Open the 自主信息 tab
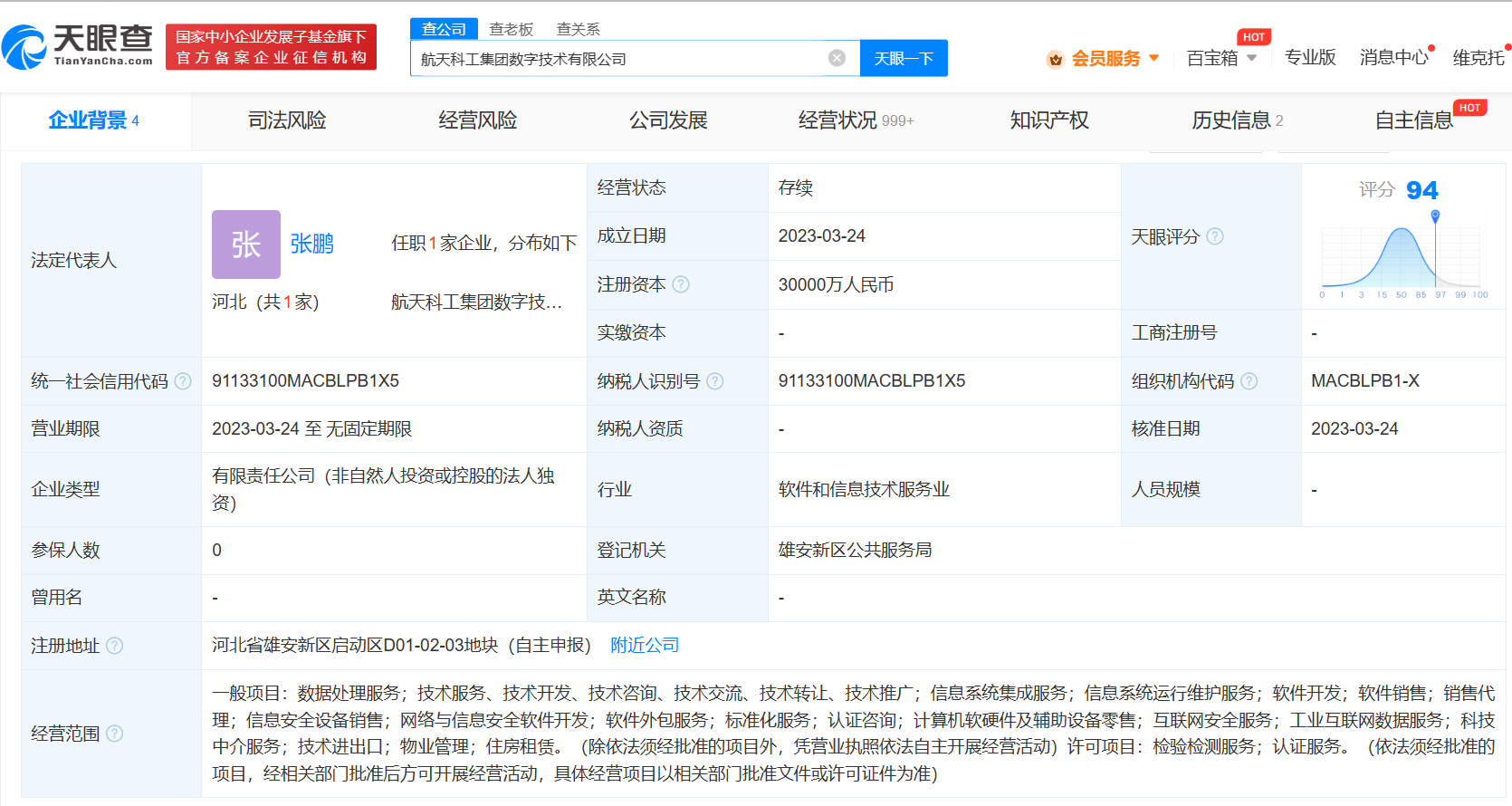Image resolution: width=1512 pixels, height=806 pixels. 1413,120
